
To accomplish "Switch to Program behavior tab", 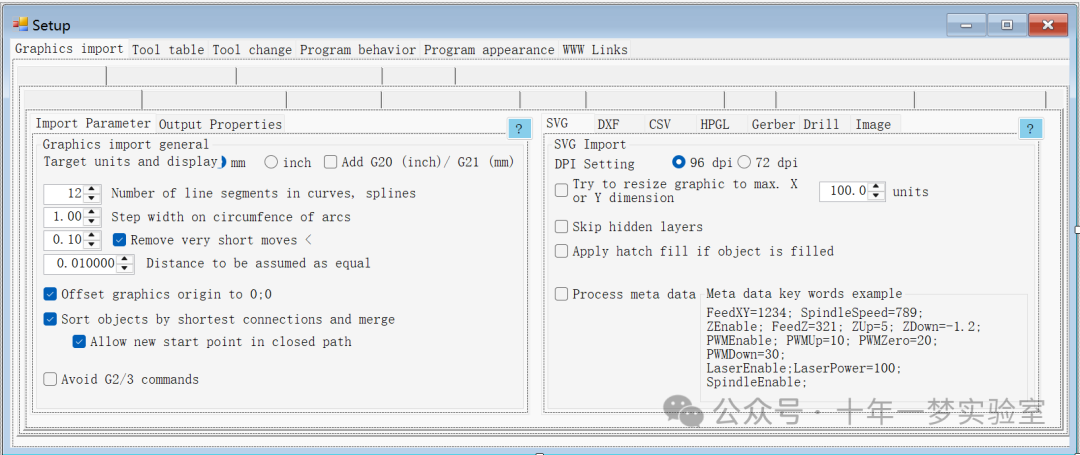I will point(357,50).
